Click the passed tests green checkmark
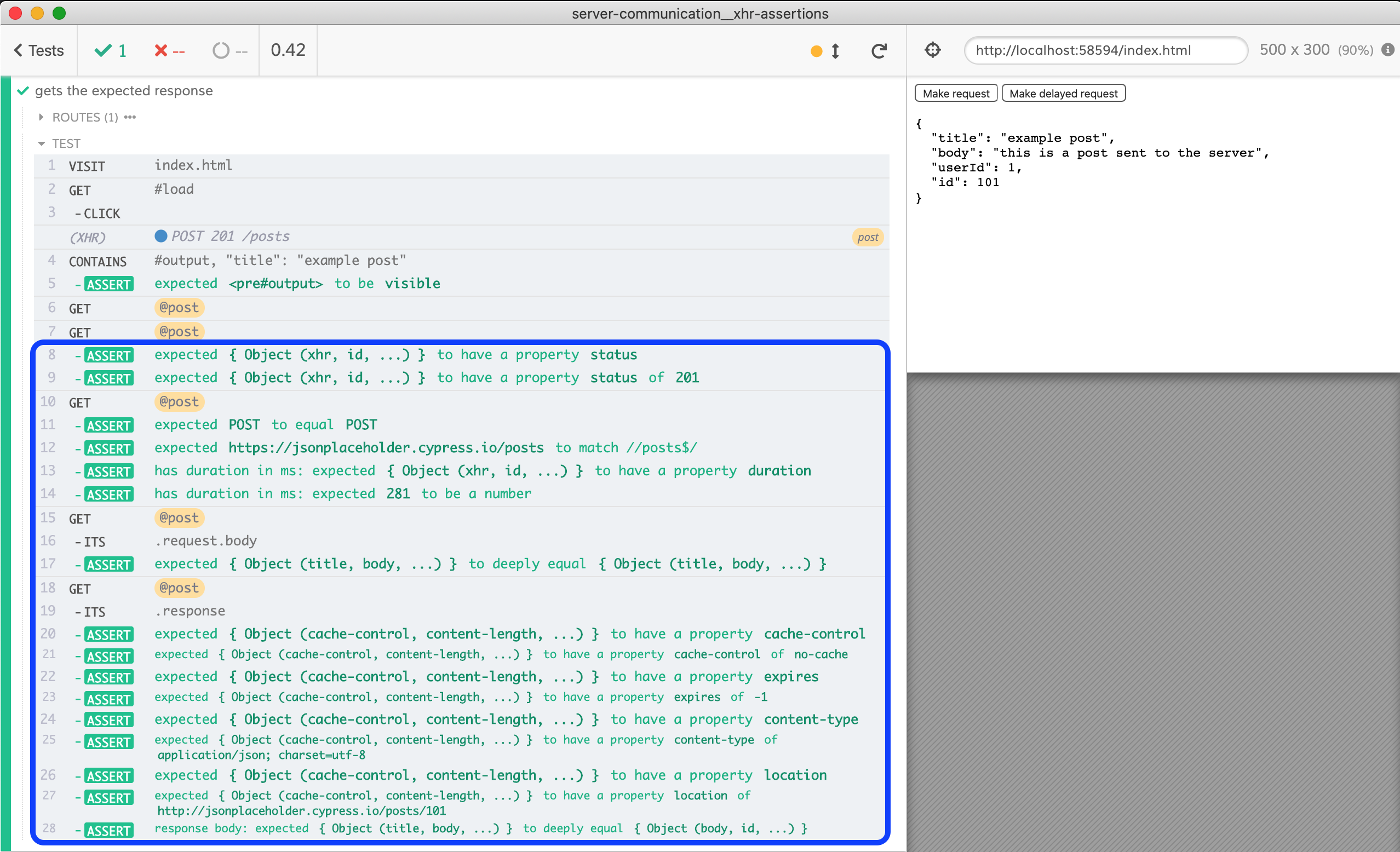This screenshot has height=852, width=1400. (103, 51)
